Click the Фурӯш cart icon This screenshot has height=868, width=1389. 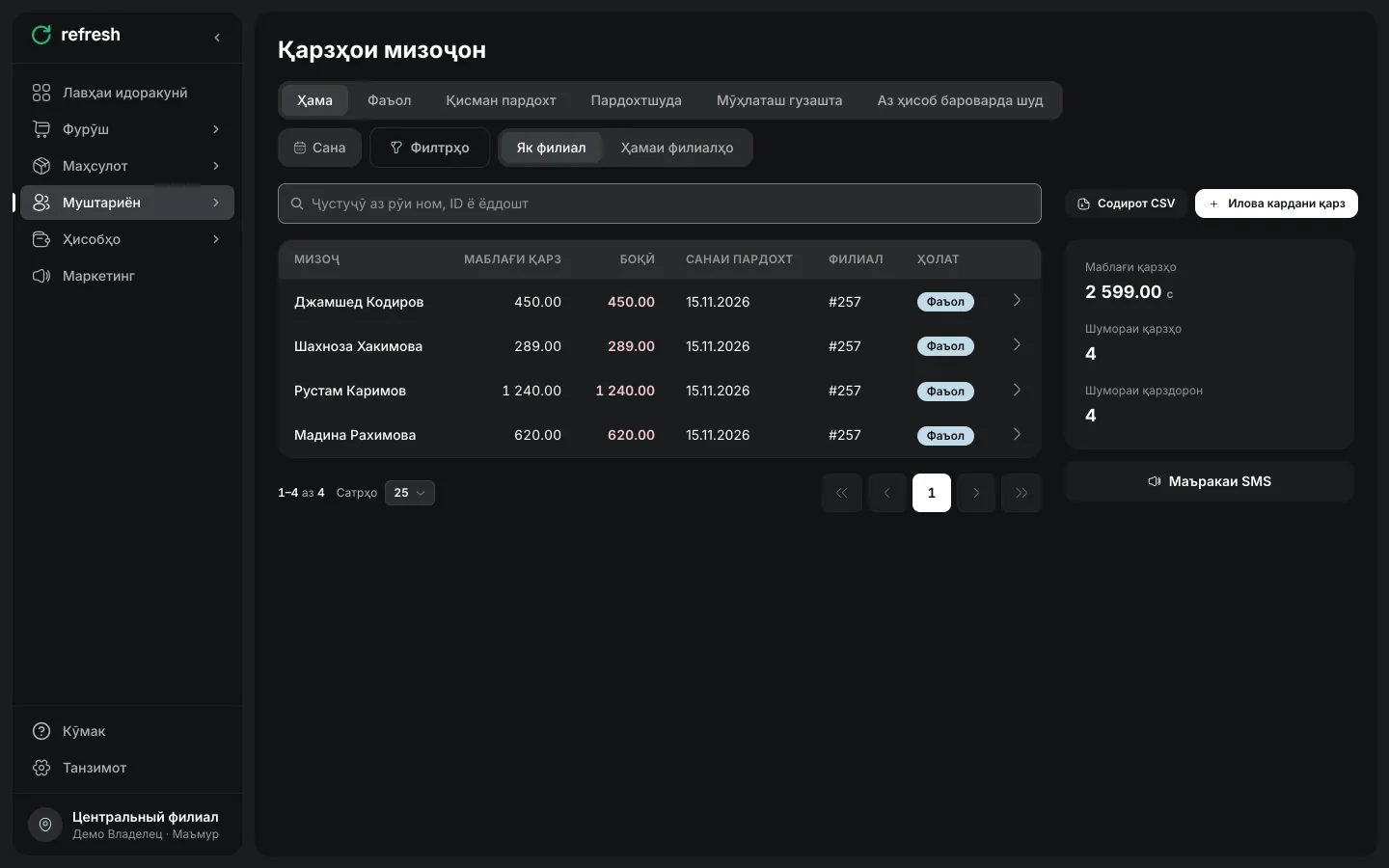(41, 129)
